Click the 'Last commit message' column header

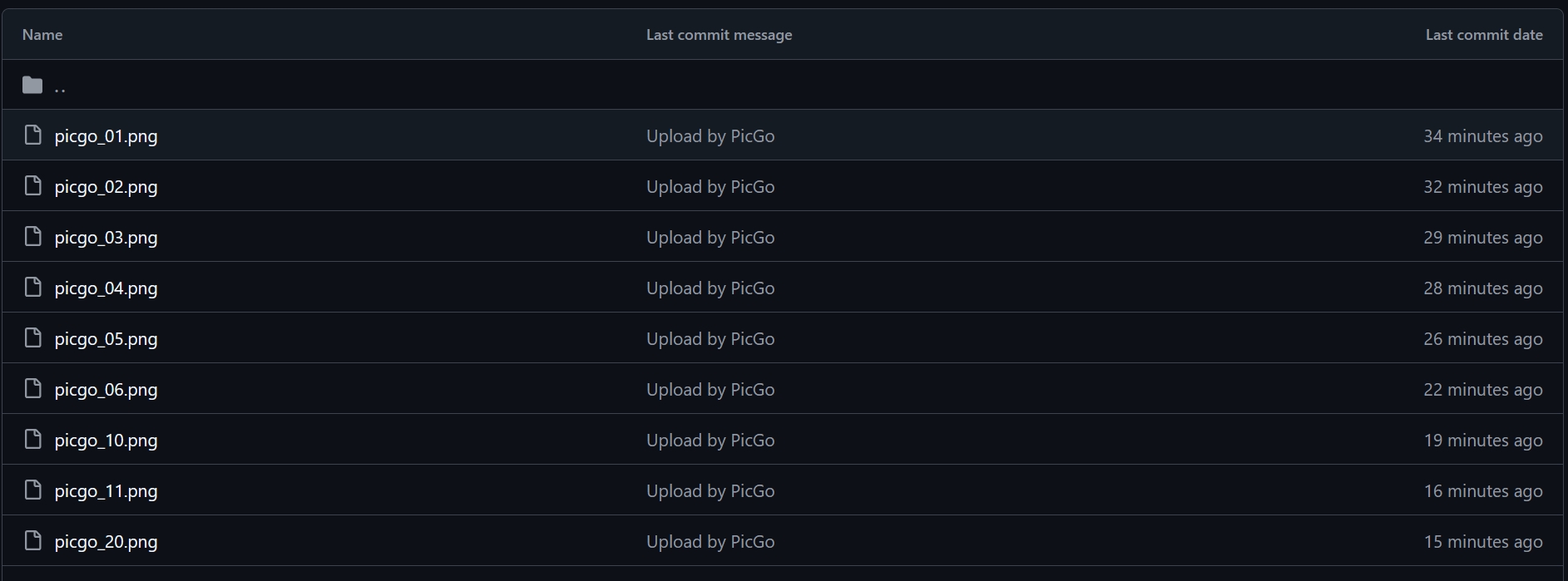(719, 35)
